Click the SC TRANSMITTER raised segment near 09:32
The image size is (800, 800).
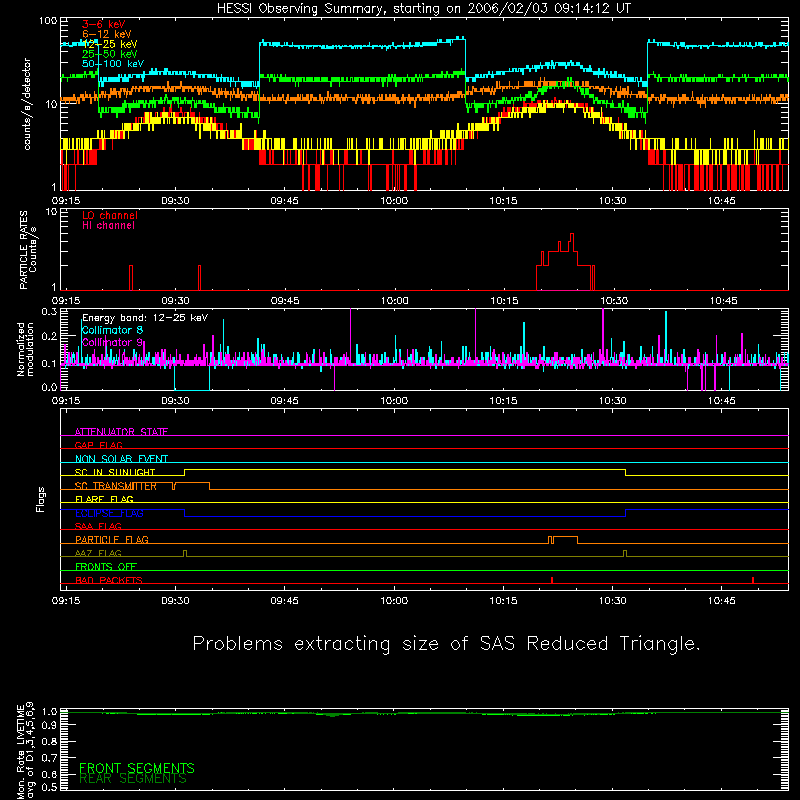(192, 483)
